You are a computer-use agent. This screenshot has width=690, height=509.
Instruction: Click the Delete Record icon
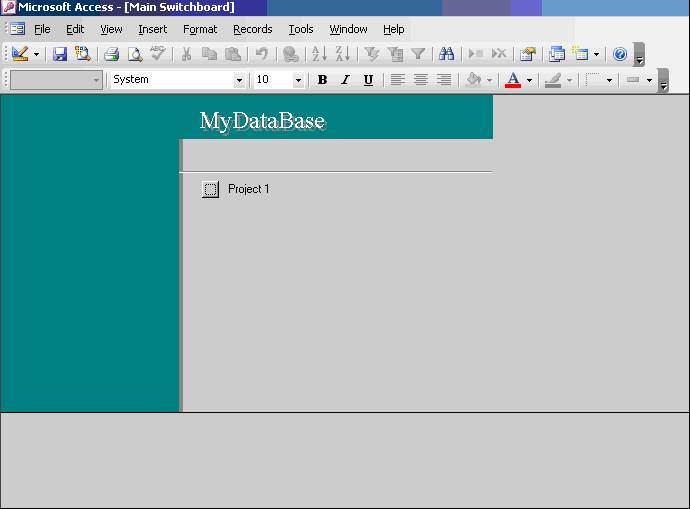(x=499, y=54)
